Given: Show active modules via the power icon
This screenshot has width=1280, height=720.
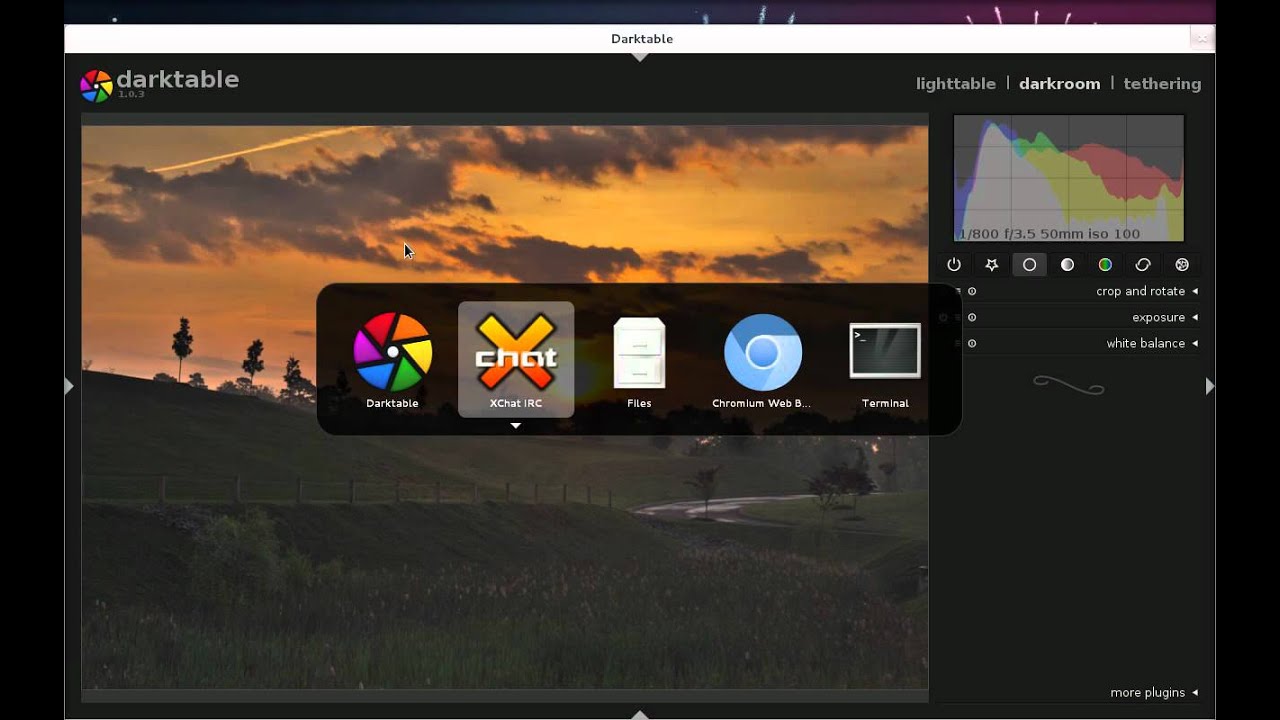Looking at the screenshot, I should (953, 265).
